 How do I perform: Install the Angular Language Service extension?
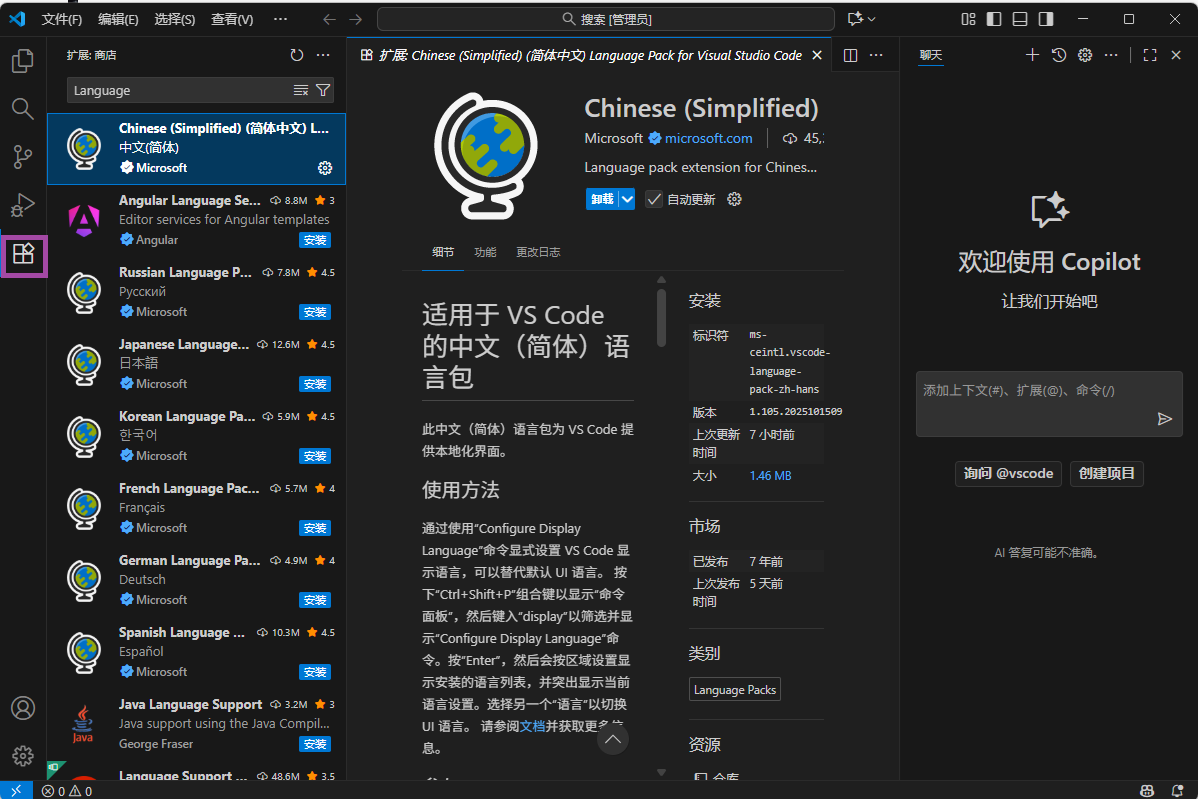[x=315, y=241]
